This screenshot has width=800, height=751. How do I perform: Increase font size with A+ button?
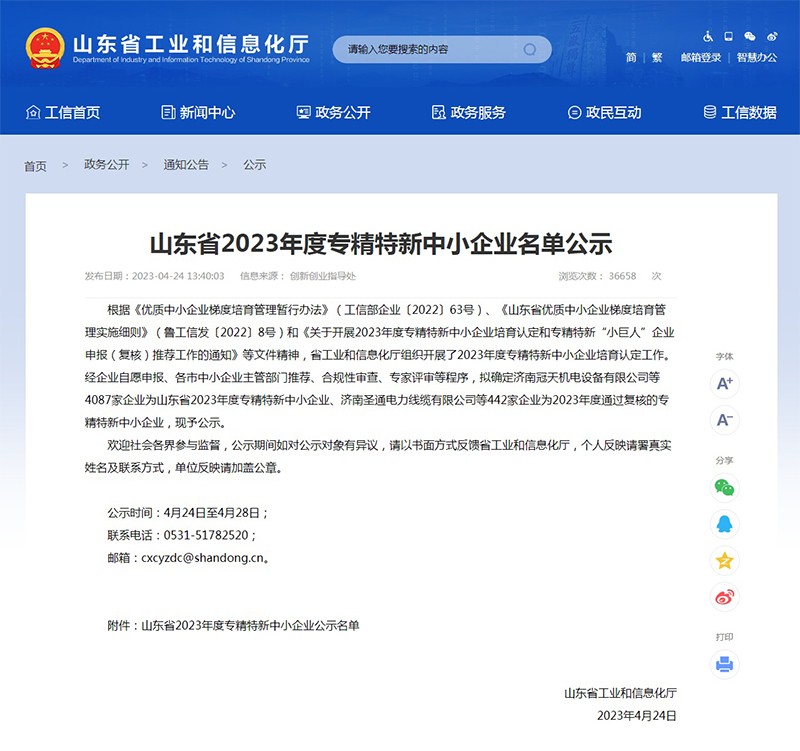click(724, 383)
